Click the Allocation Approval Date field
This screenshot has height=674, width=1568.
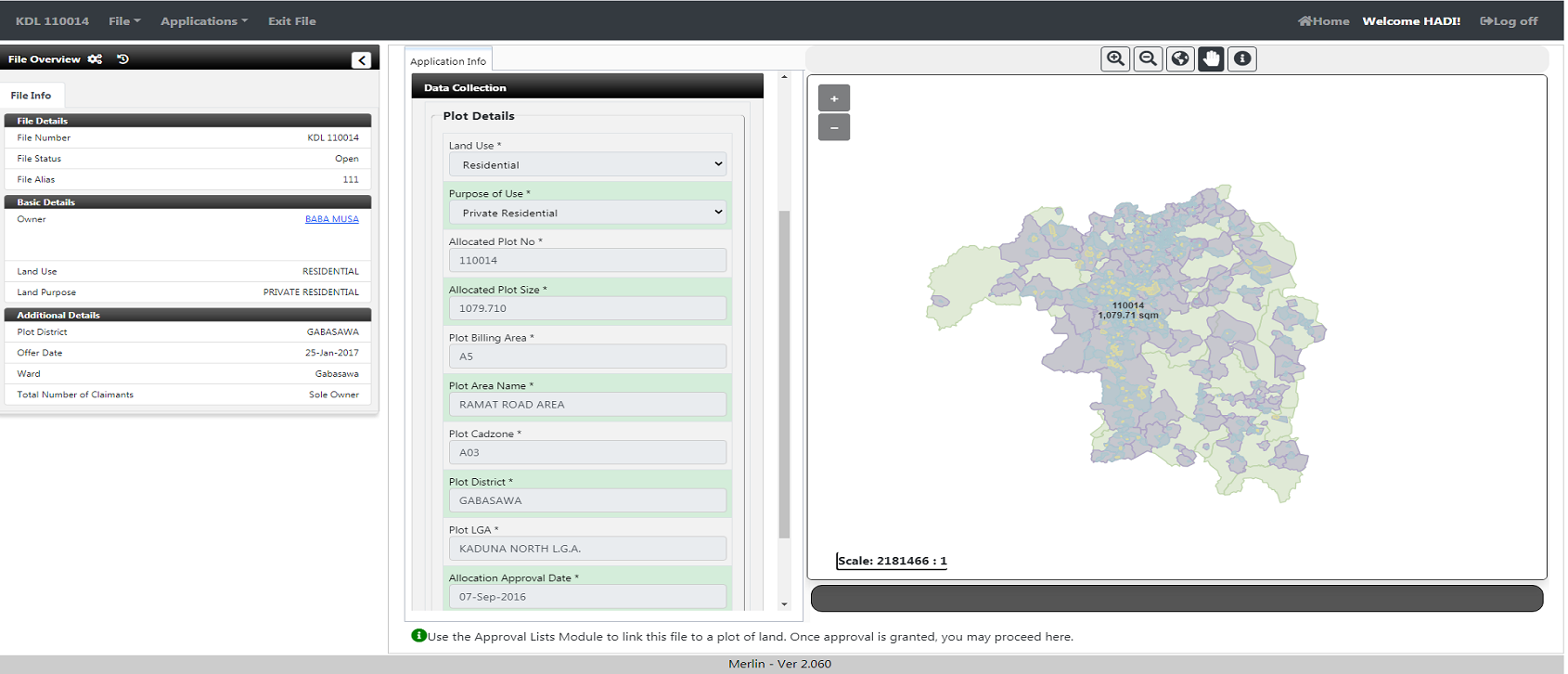(x=587, y=596)
